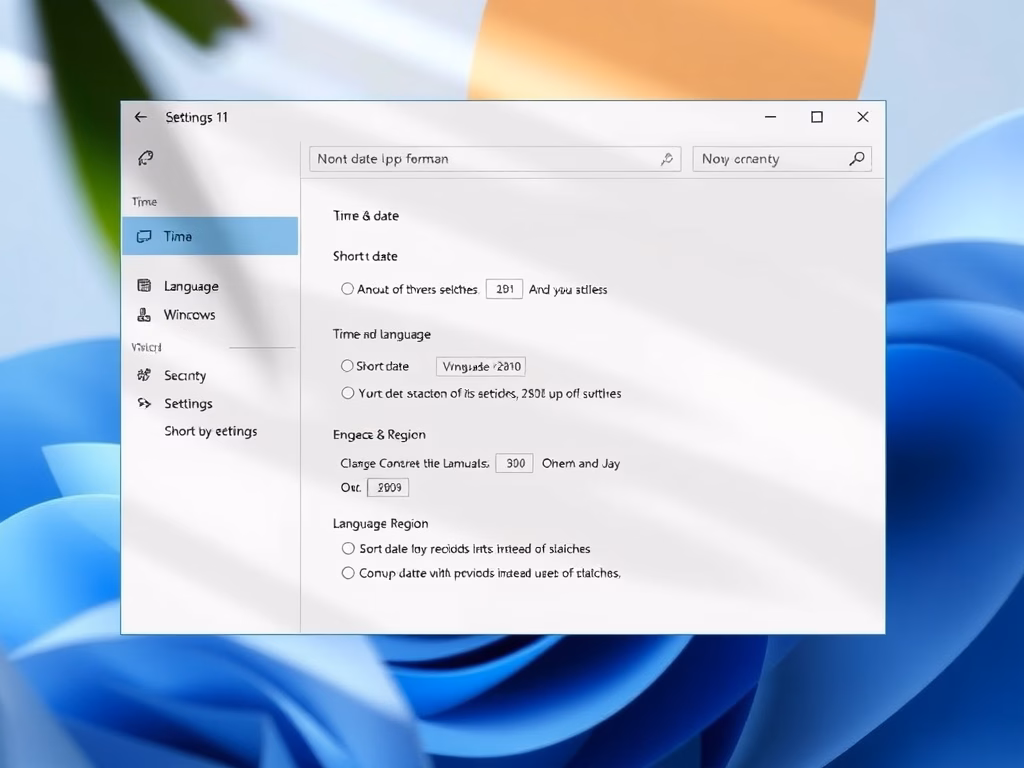This screenshot has height=768, width=1024.
Task: Maximize the Settings window
Action: [x=816, y=117]
